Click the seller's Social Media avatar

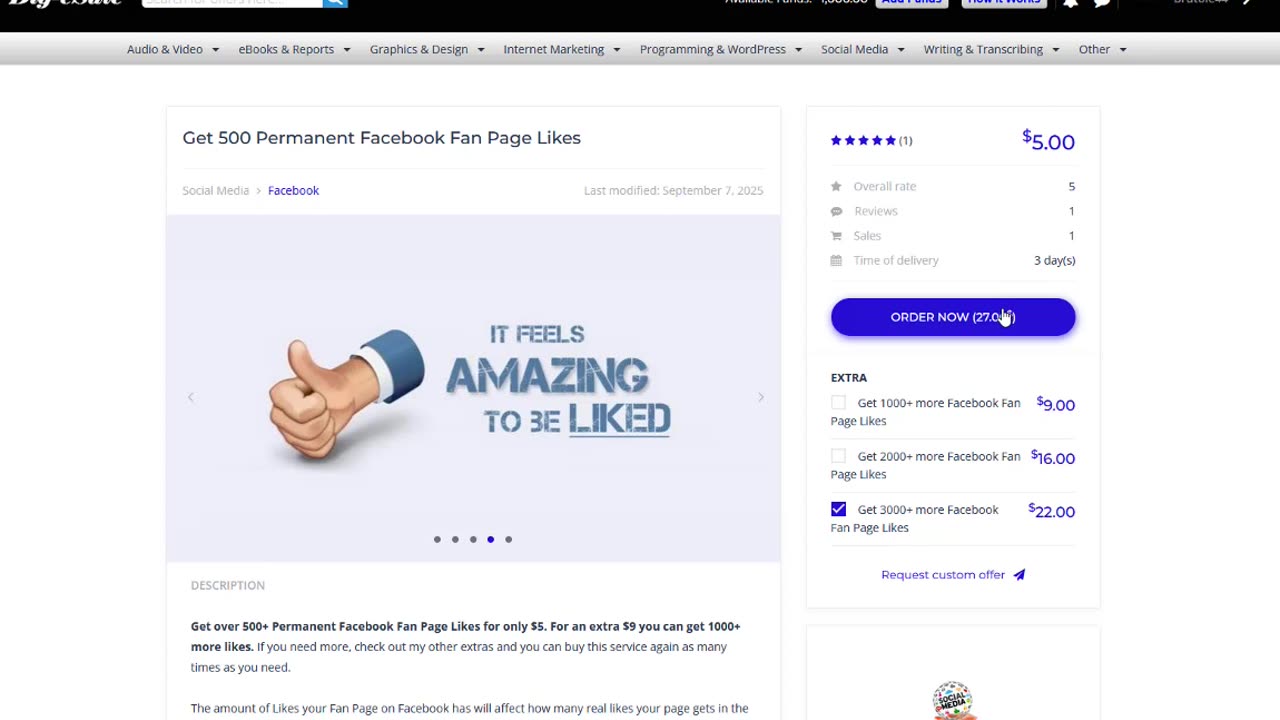coord(953,700)
